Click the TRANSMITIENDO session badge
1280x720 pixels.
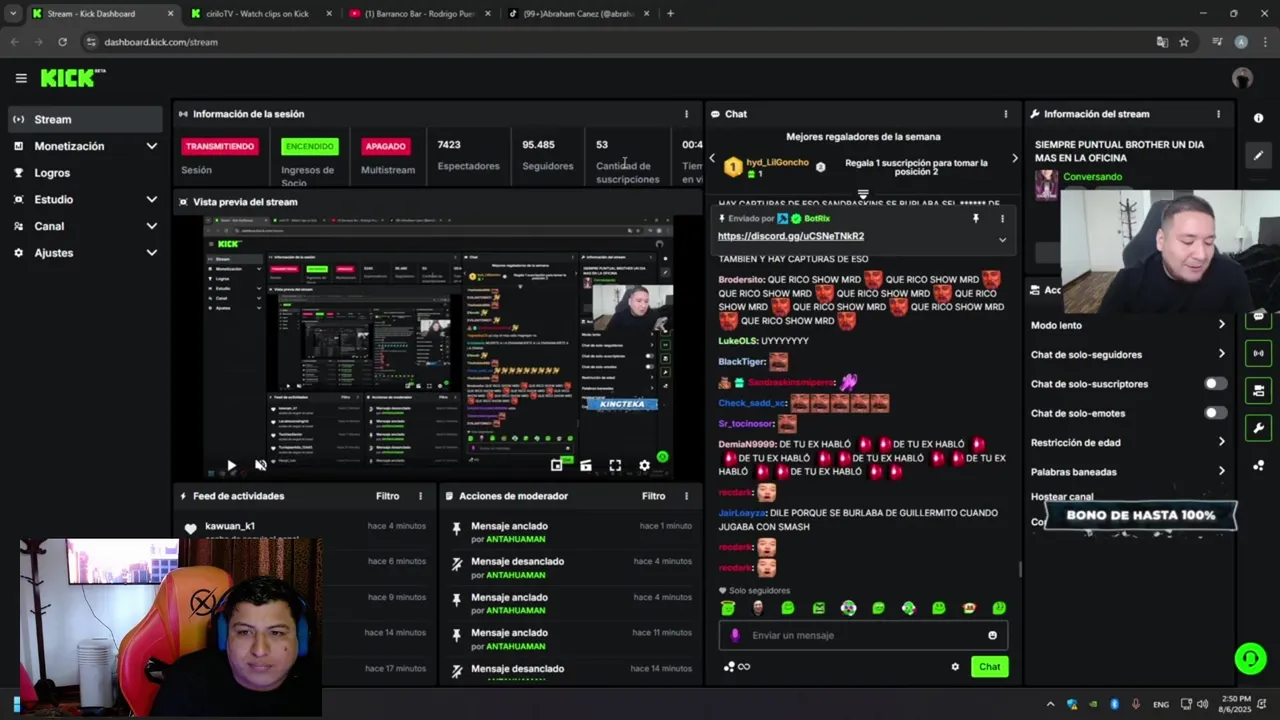tap(220, 146)
